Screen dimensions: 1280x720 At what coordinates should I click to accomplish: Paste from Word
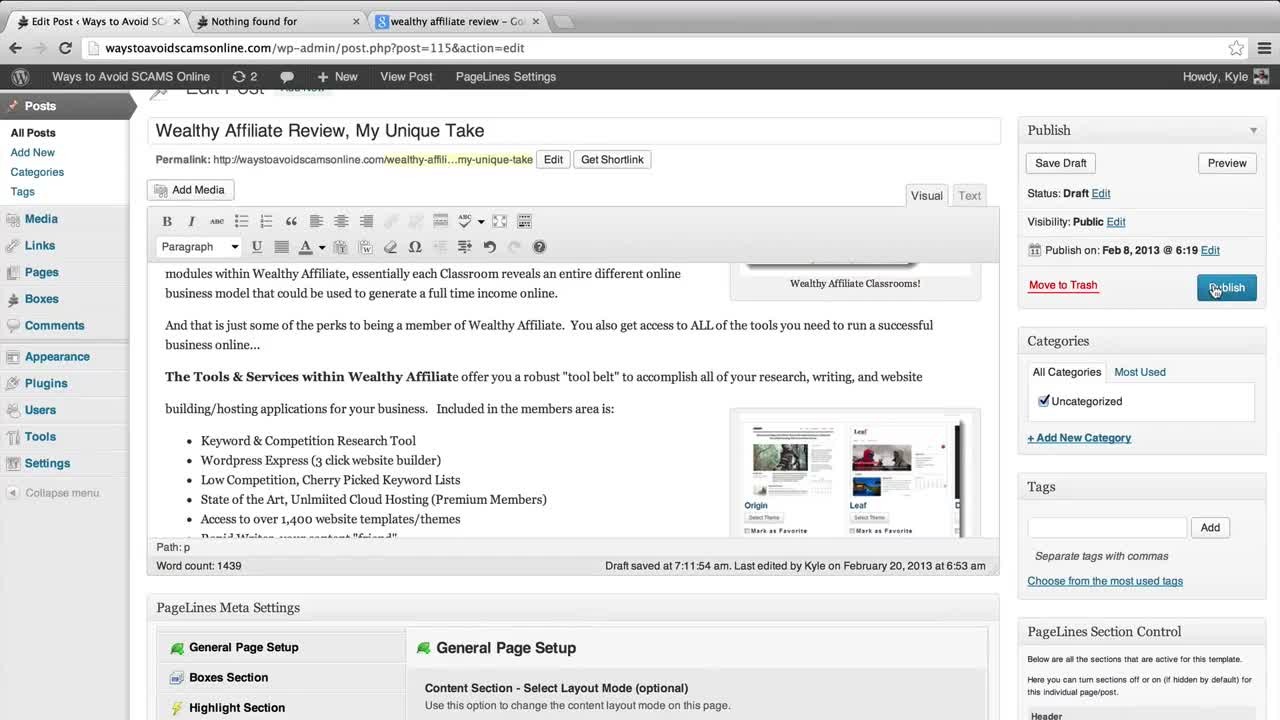coord(366,247)
